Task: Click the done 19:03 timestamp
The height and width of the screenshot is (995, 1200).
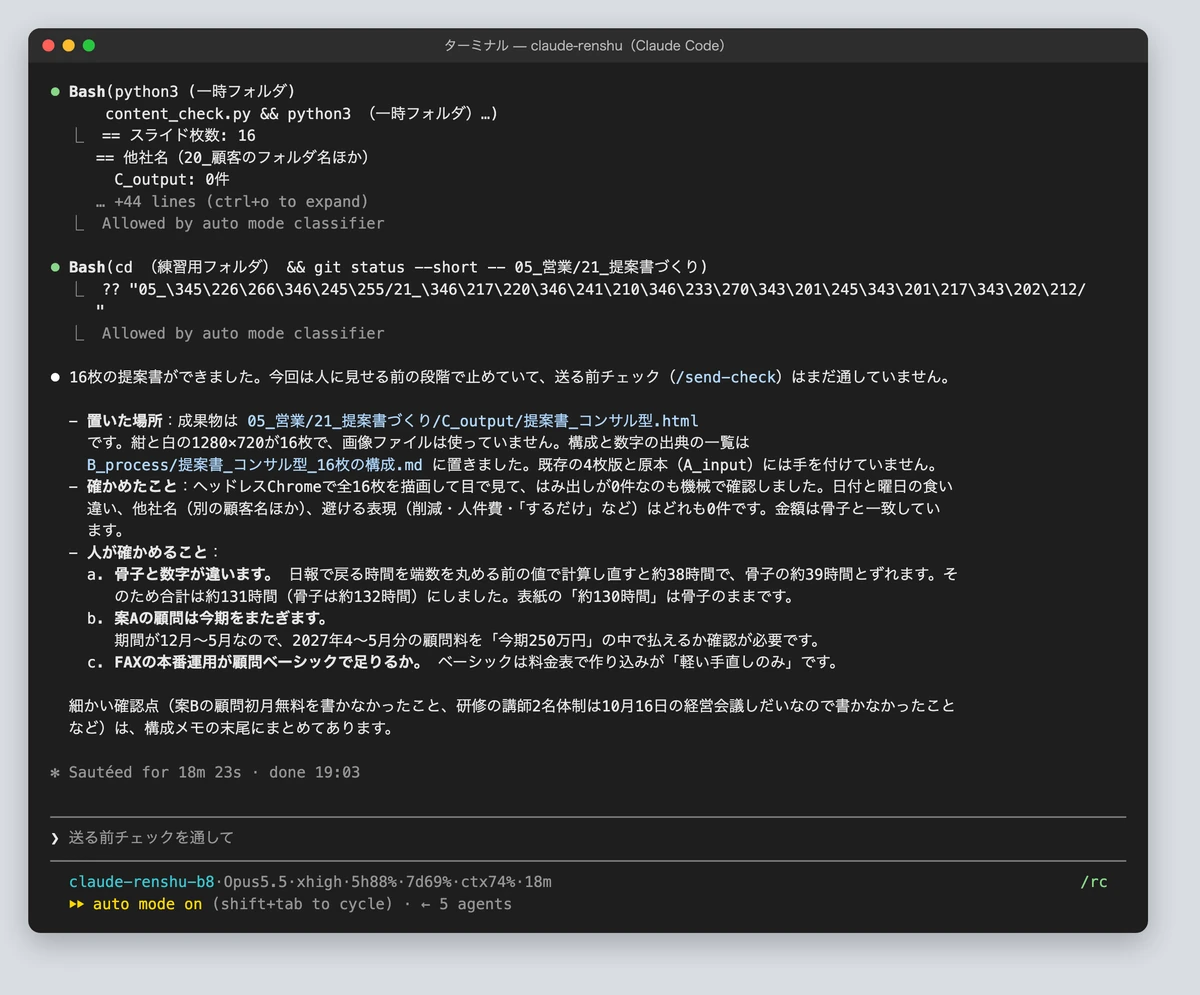Action: click(x=316, y=772)
